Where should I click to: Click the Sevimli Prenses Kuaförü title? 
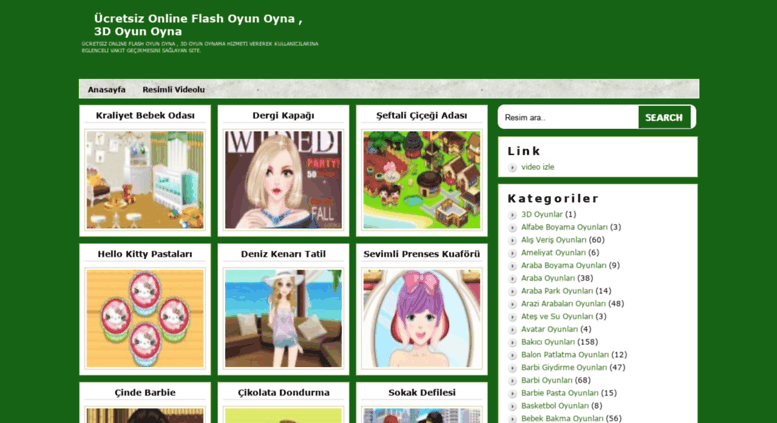(422, 254)
